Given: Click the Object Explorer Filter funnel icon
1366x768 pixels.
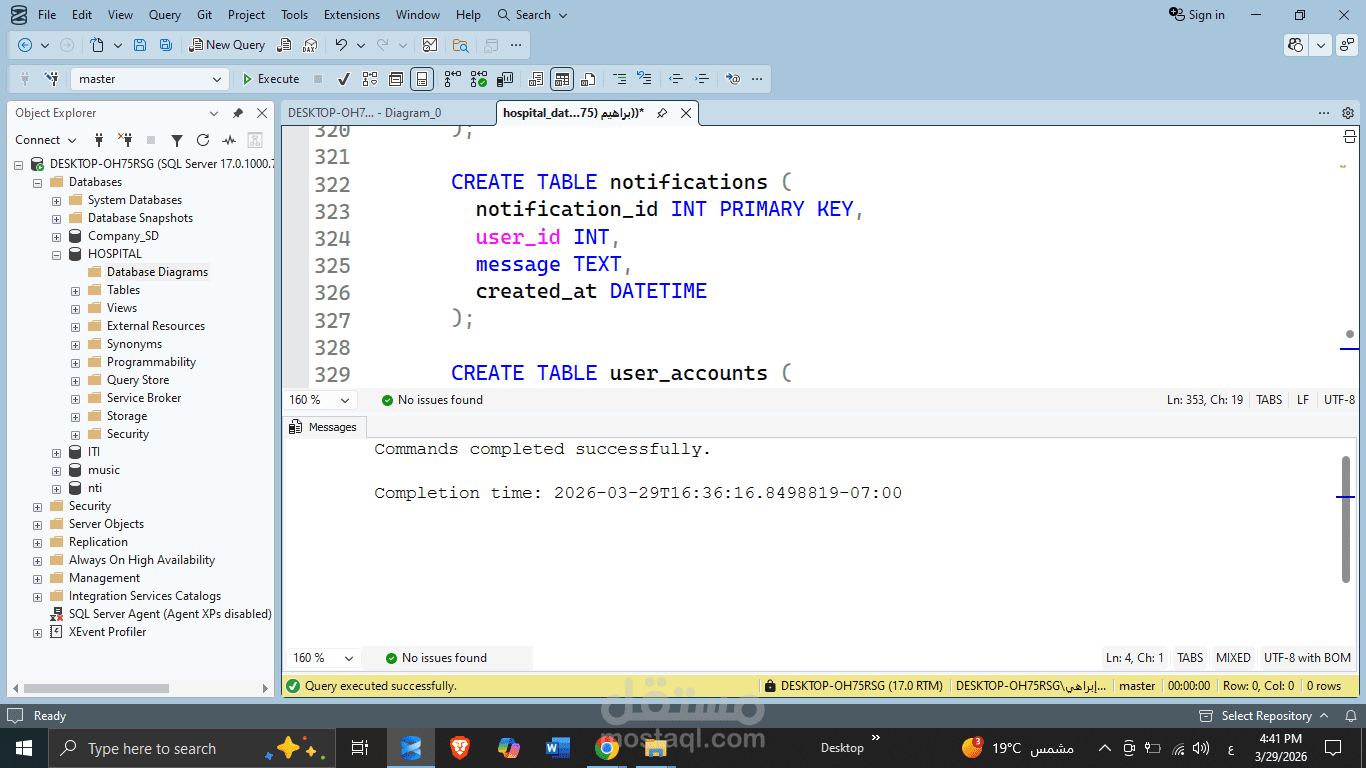Looking at the screenshot, I should click(x=177, y=140).
